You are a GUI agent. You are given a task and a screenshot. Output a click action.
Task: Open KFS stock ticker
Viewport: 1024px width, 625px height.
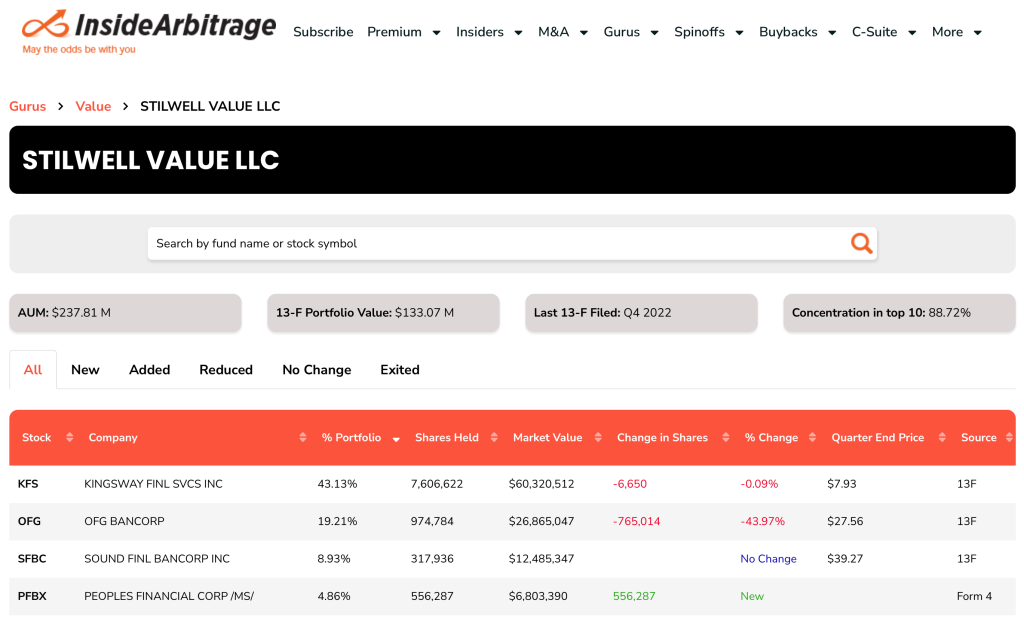point(28,484)
